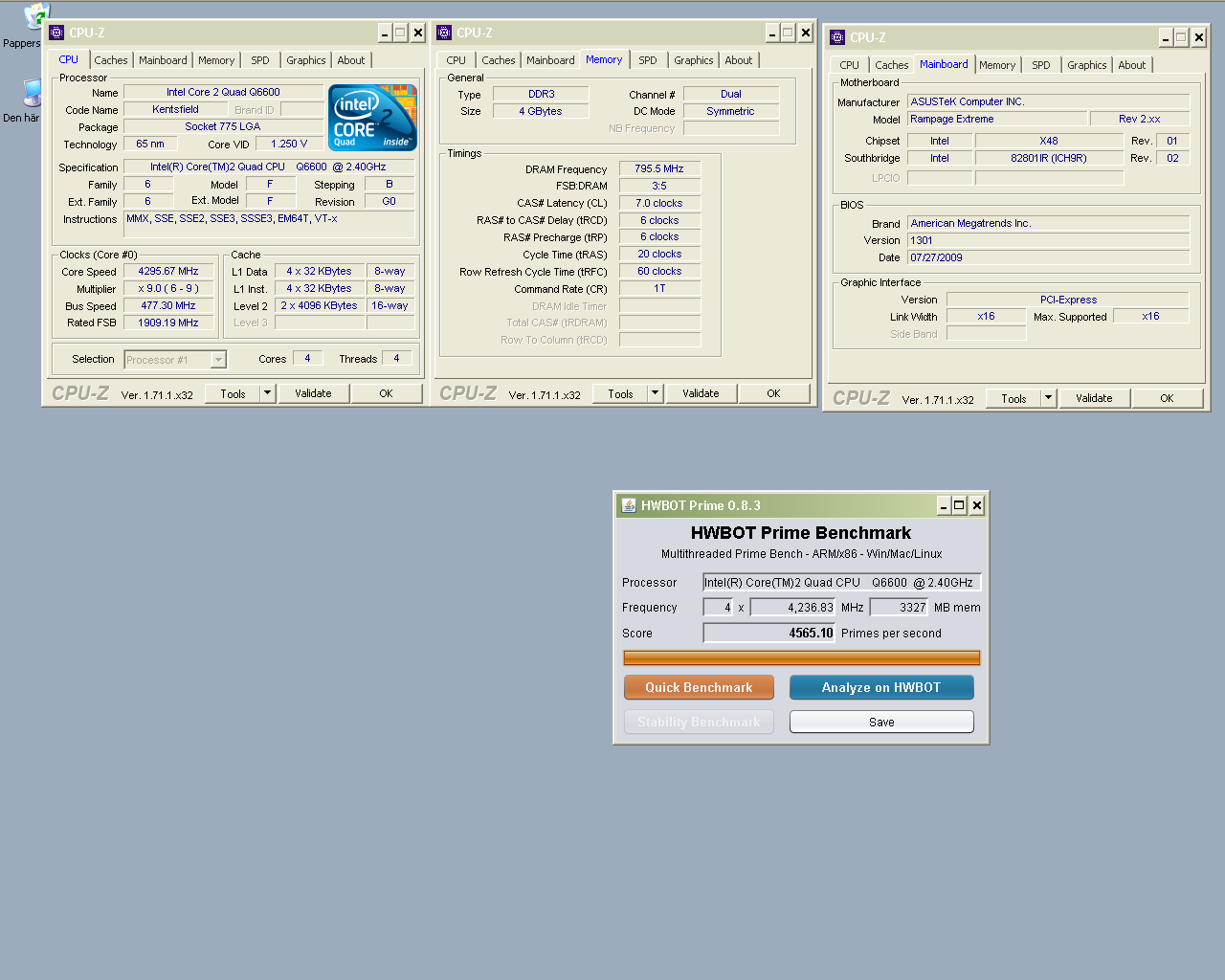The width and height of the screenshot is (1225, 980).
Task: Select About tab in the Memory window
Action: coord(739,60)
